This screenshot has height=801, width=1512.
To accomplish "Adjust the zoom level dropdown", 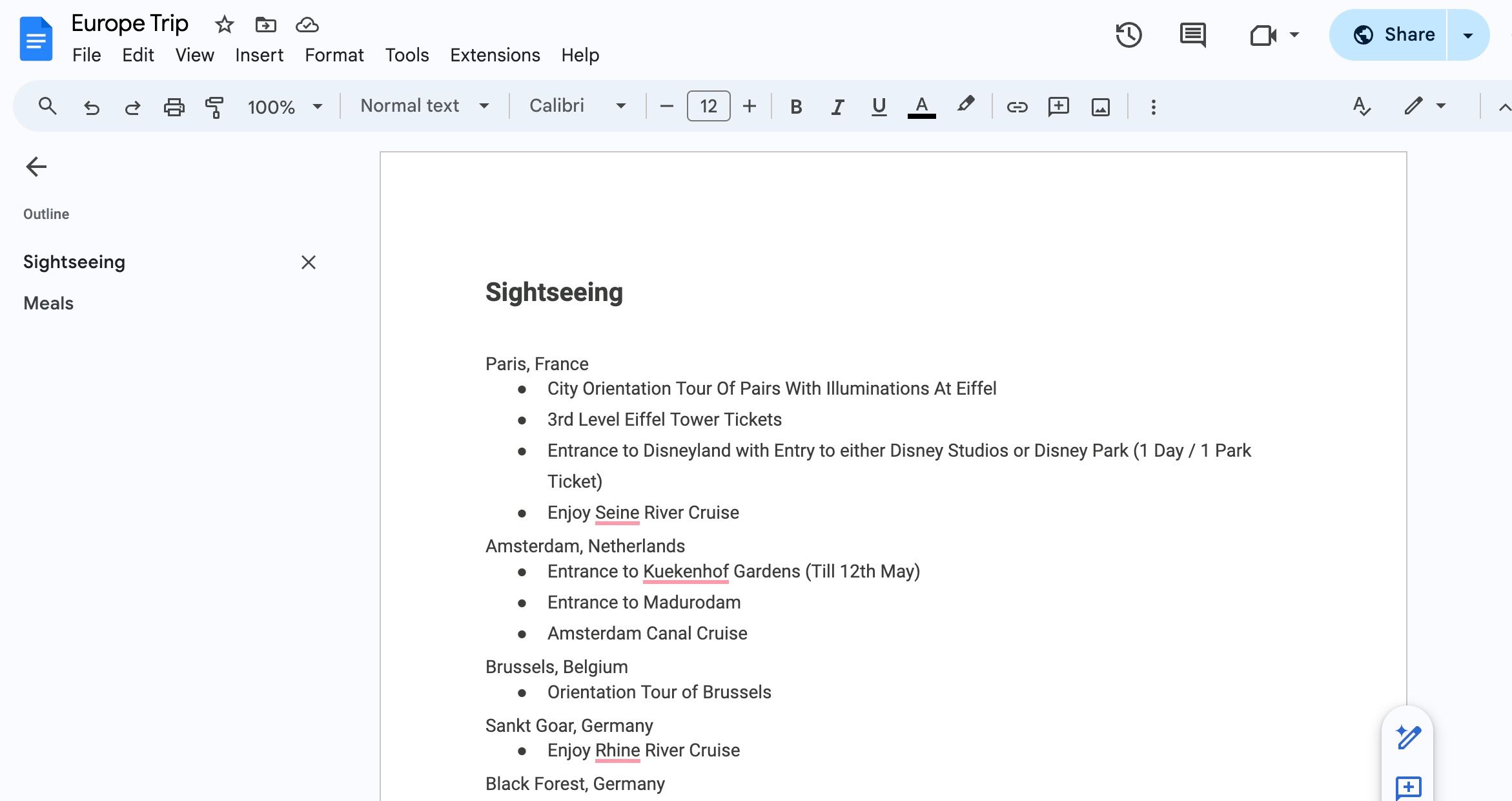I will pyautogui.click(x=285, y=106).
